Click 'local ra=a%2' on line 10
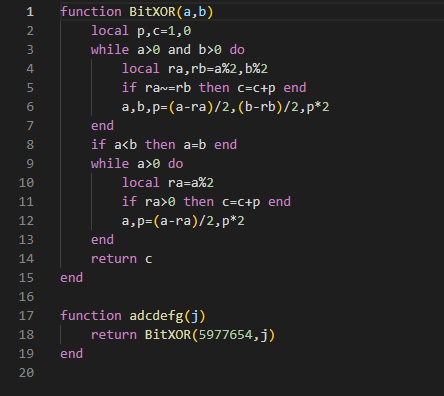Viewport: 444px width, 396px height. tap(168, 183)
